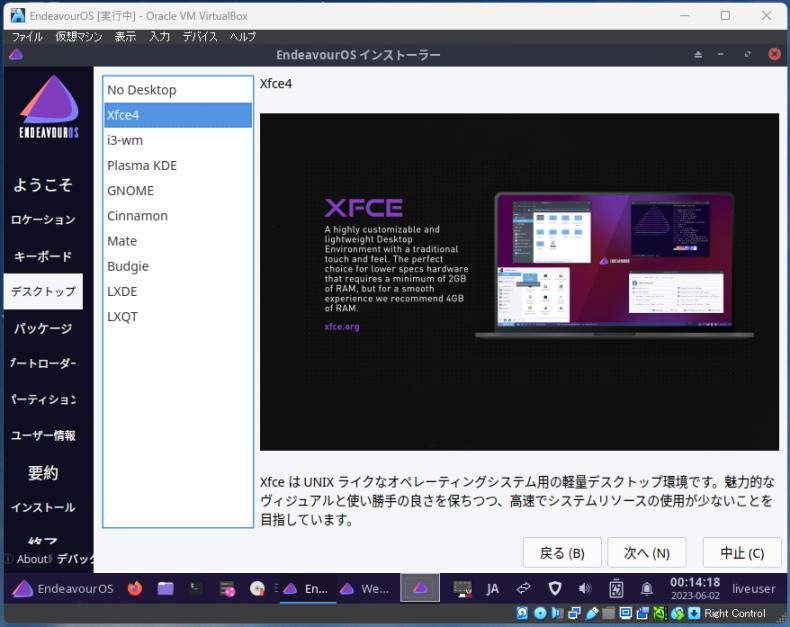This screenshot has height=627, width=790.
Task: Click the ようこそ step in sidebar
Action: 43,184
